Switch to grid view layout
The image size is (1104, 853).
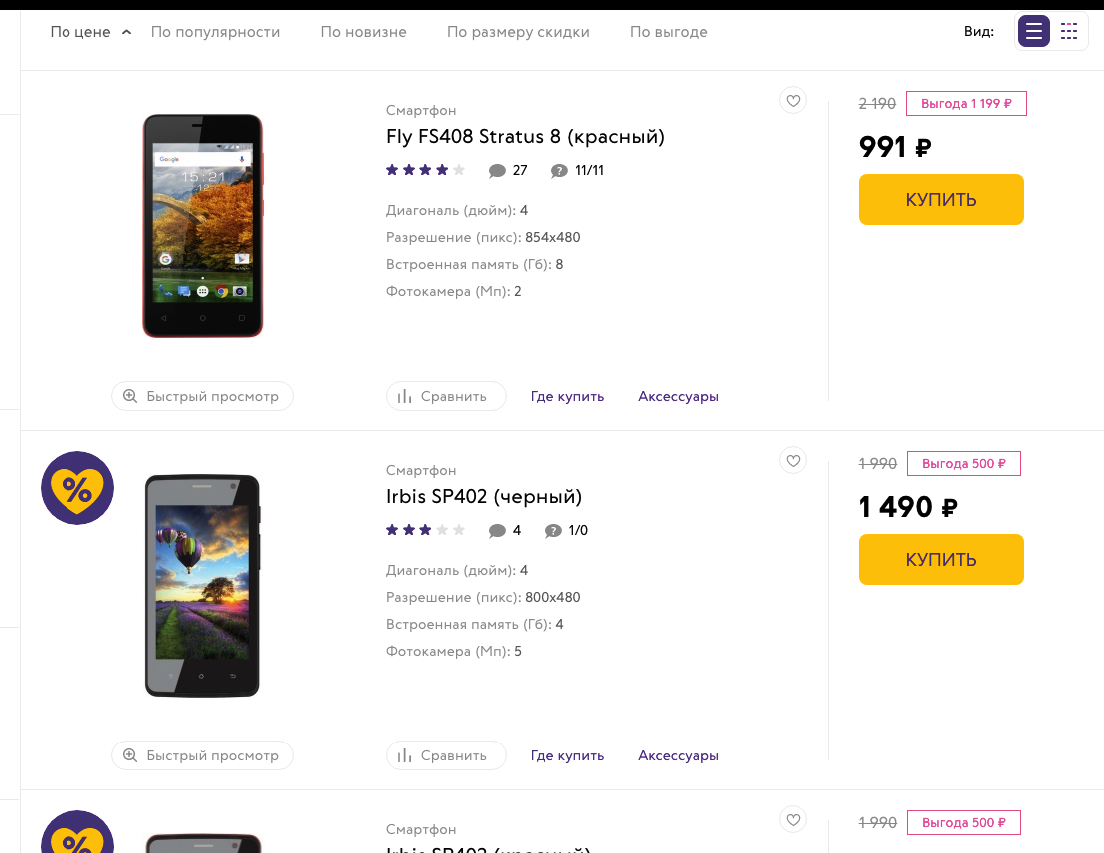1069,32
